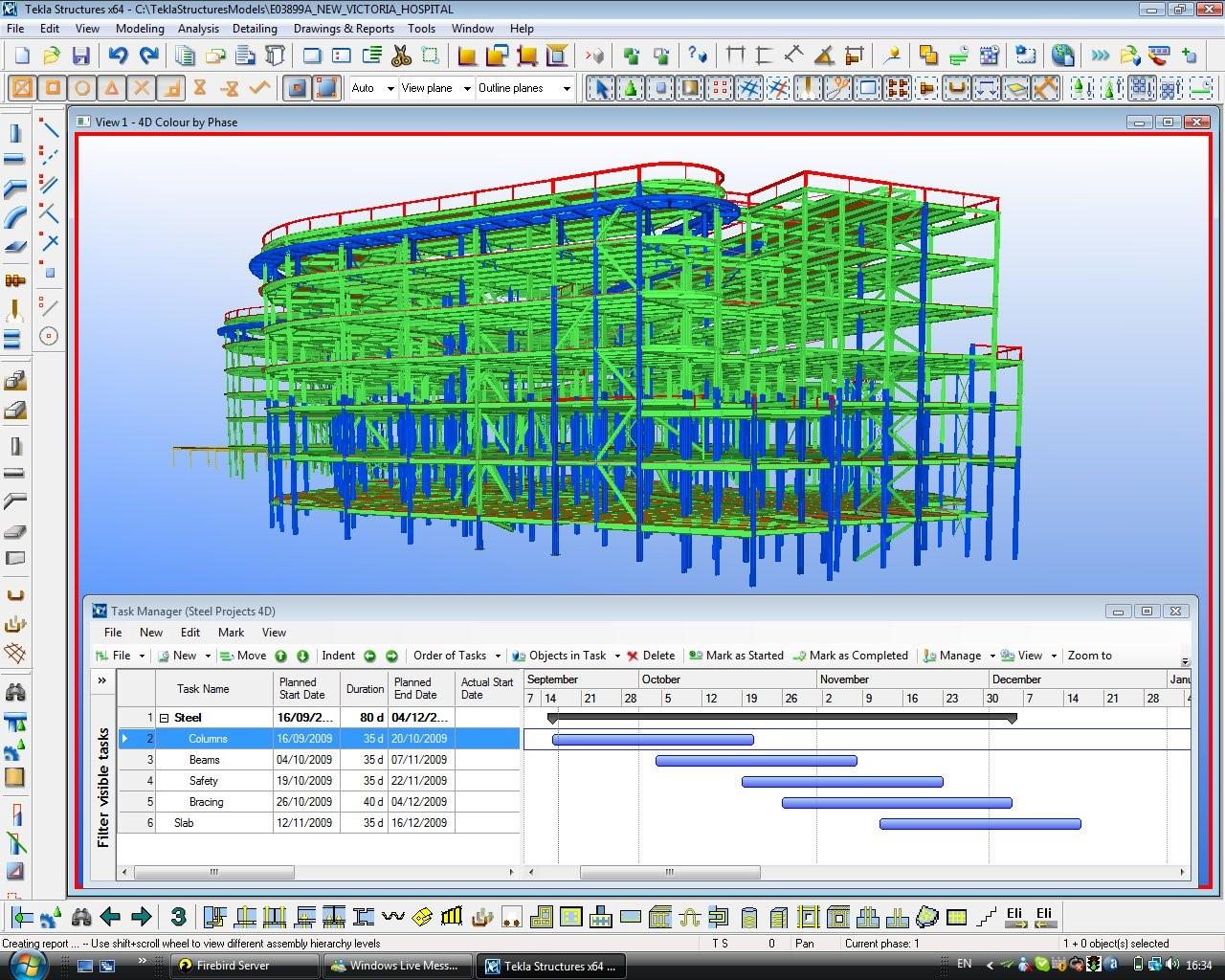1225x980 pixels.
Task: Switch to Windows Live Messenger taskbar button
Action: [x=398, y=966]
